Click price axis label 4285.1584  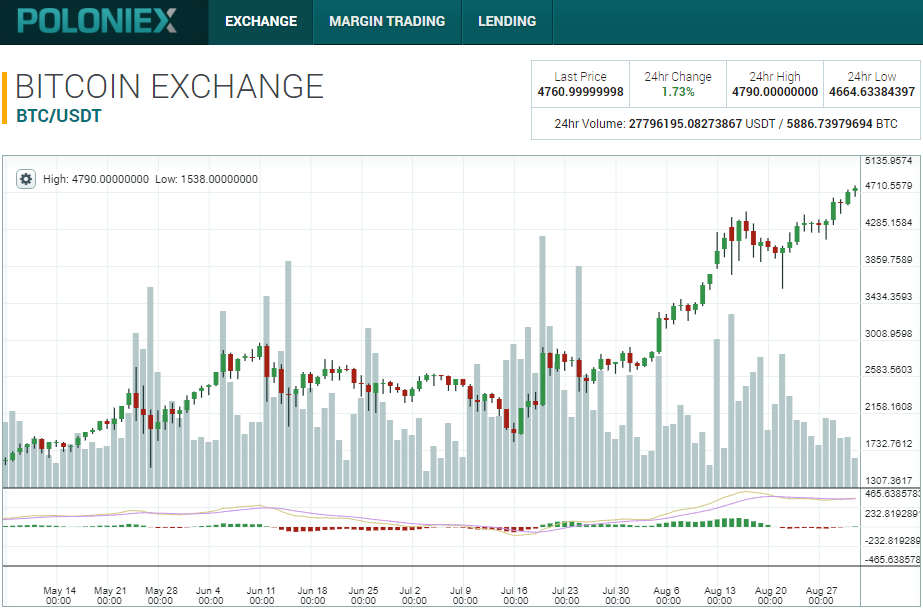point(888,223)
